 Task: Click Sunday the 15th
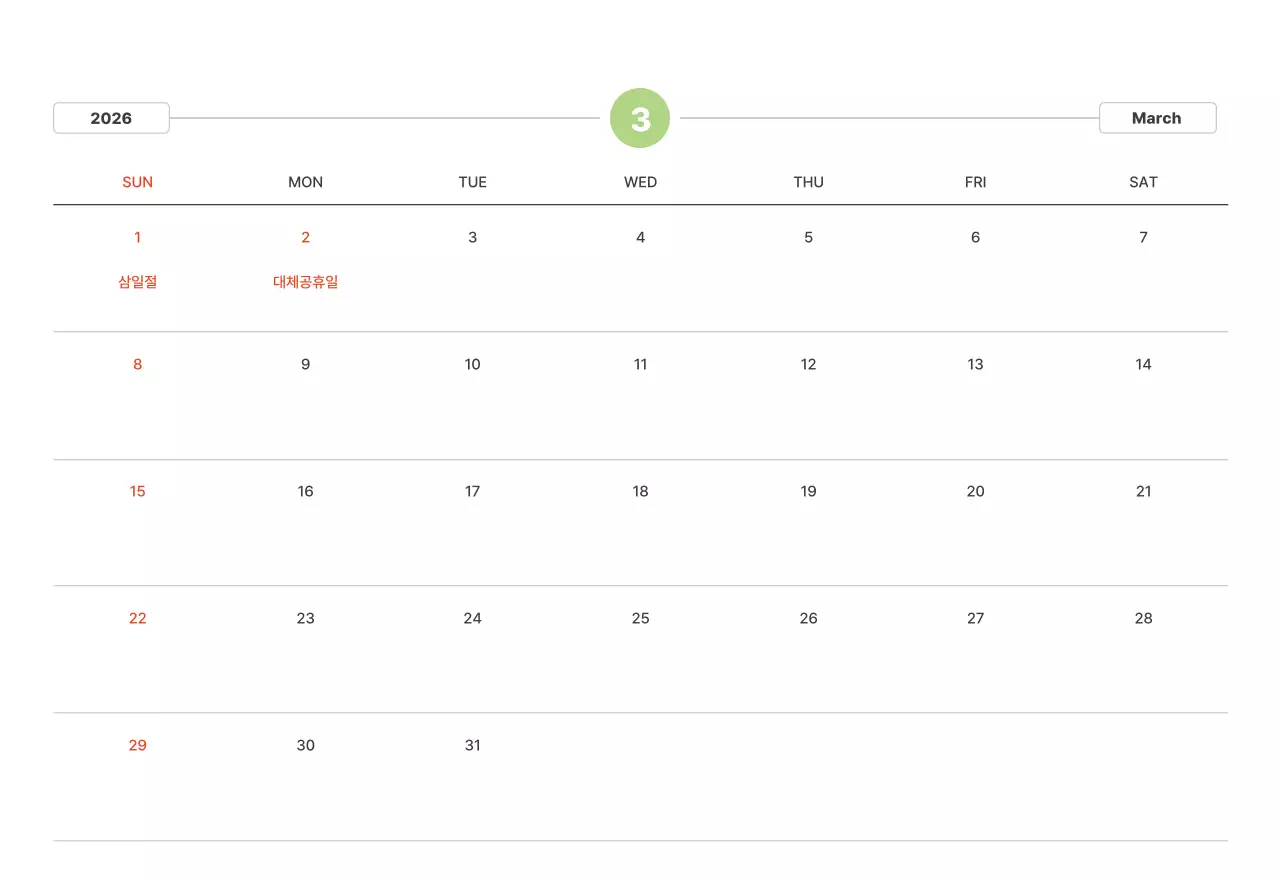(138, 491)
